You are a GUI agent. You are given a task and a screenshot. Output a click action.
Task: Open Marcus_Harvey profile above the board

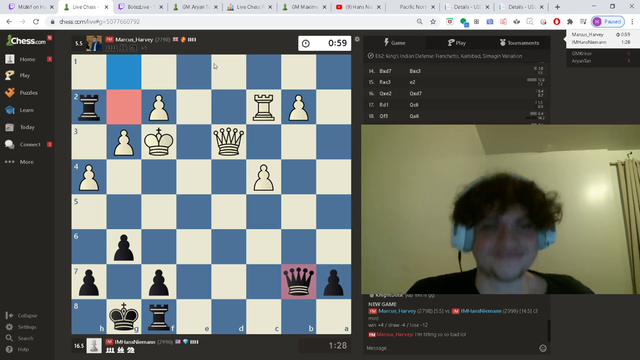coord(134,40)
